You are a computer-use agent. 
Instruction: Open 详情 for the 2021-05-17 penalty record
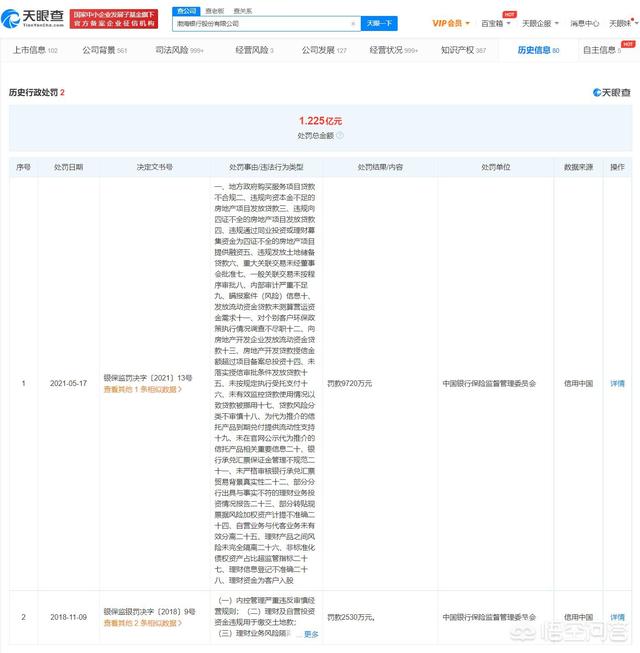617,383
